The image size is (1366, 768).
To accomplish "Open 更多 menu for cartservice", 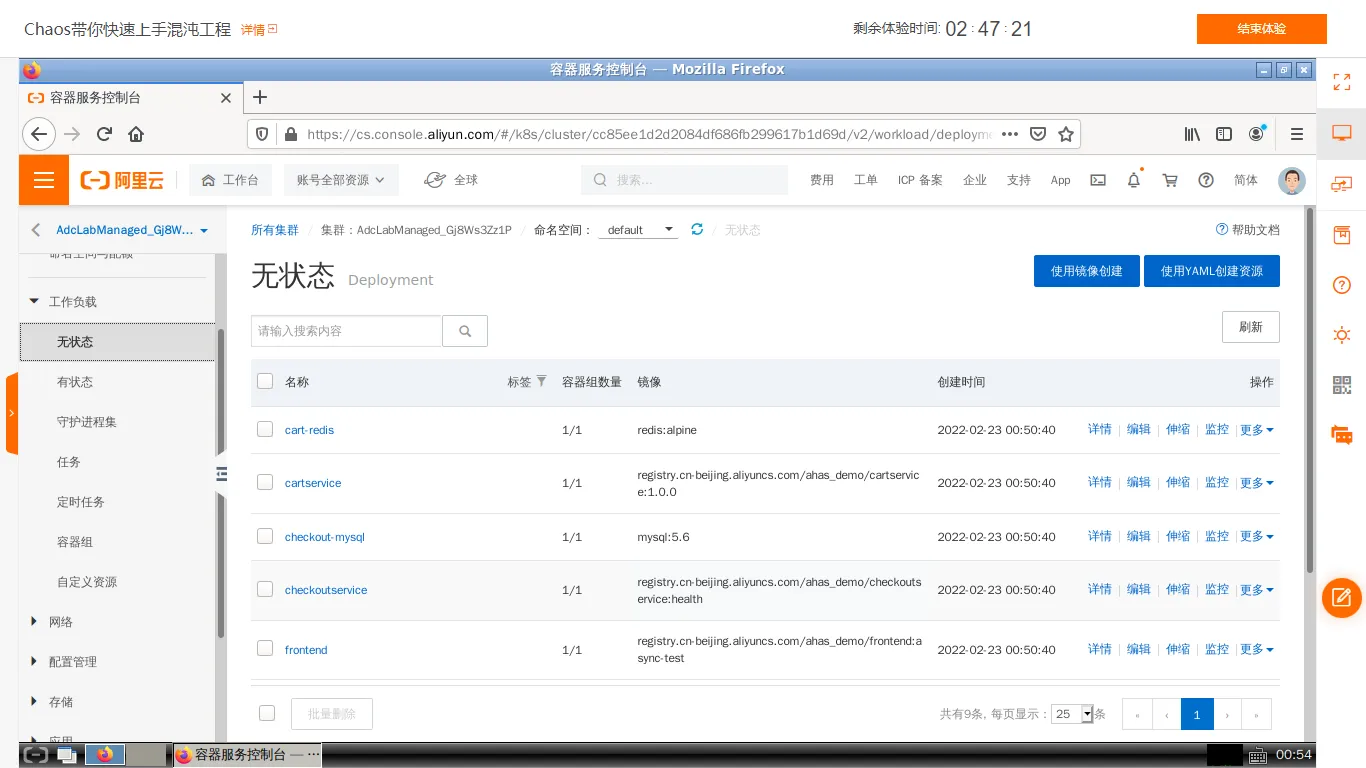I will click(x=1256, y=483).
